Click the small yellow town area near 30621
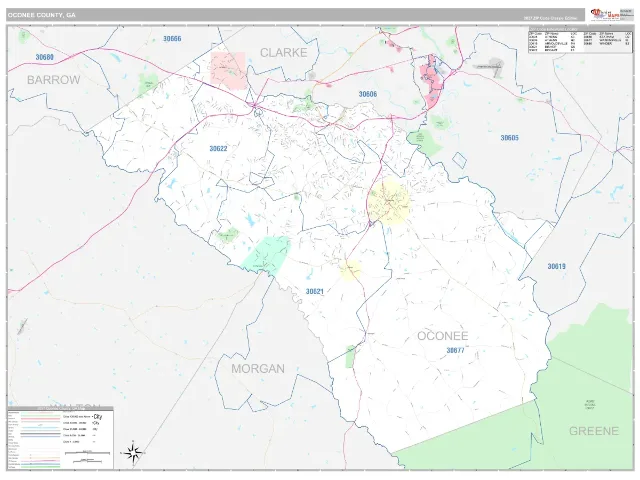Screen dimensions: 640x480 [350, 270]
